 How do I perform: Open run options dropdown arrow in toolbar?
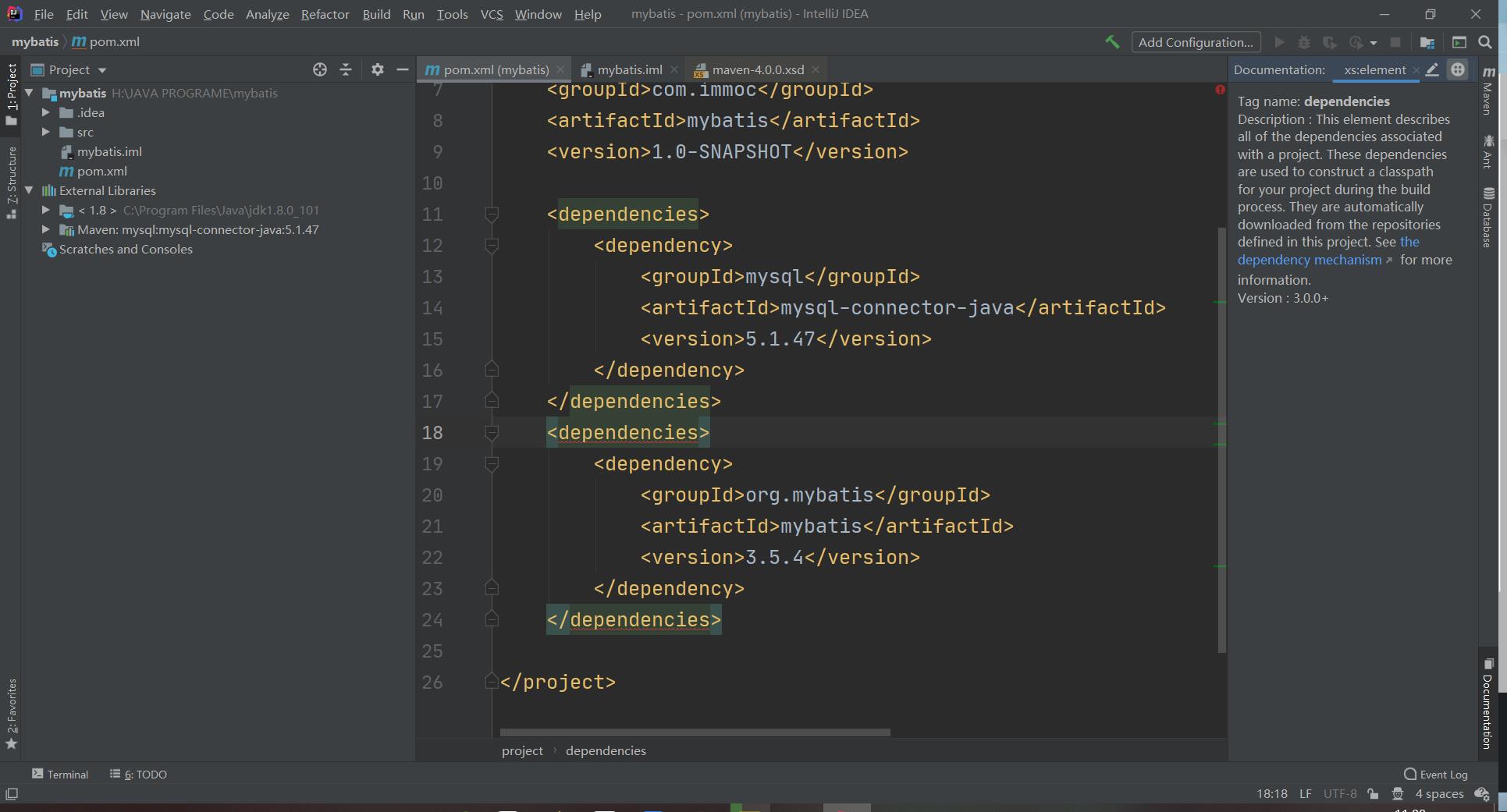pos(1374,43)
